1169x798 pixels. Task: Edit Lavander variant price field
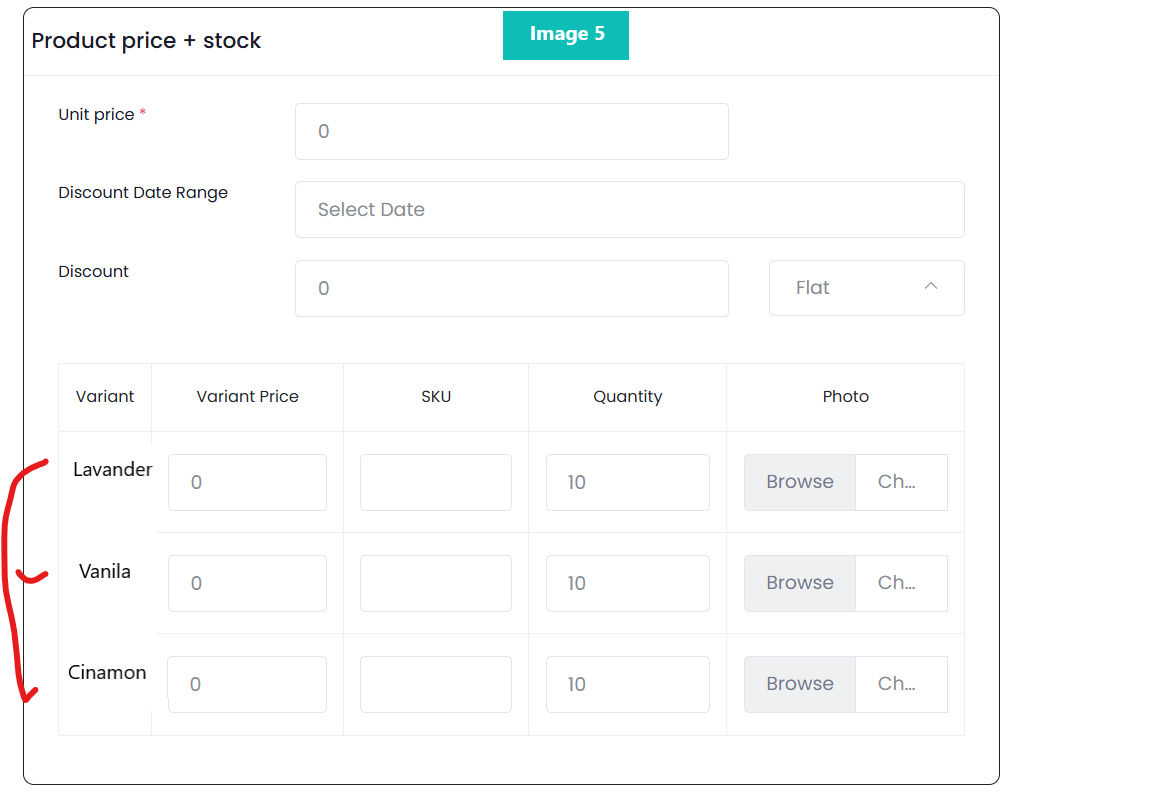(x=248, y=483)
